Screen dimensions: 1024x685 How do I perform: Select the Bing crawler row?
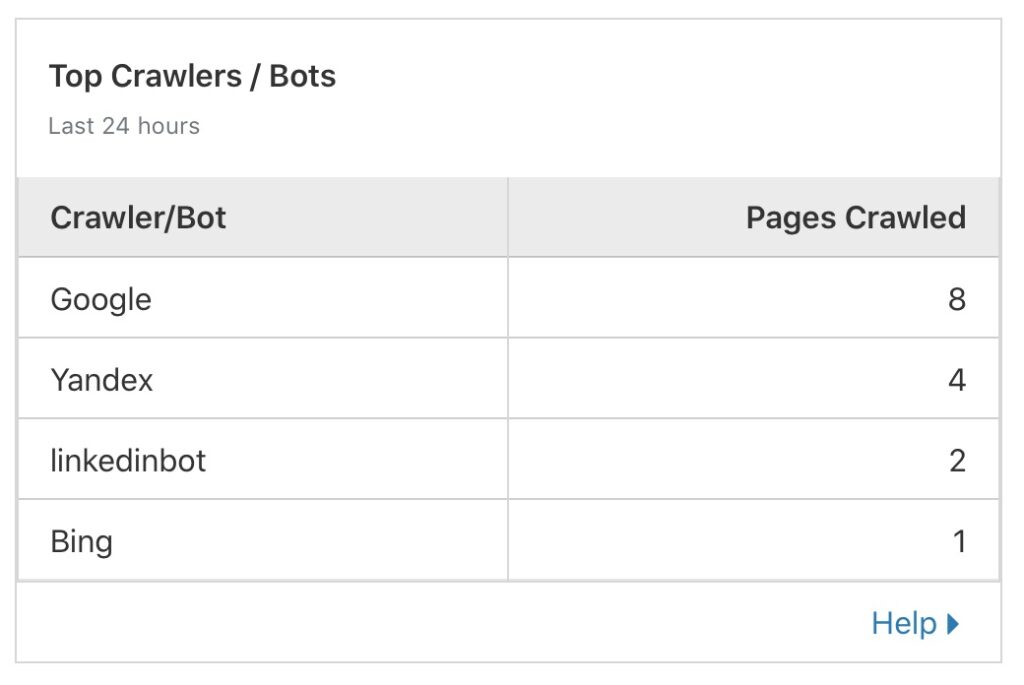(x=508, y=541)
